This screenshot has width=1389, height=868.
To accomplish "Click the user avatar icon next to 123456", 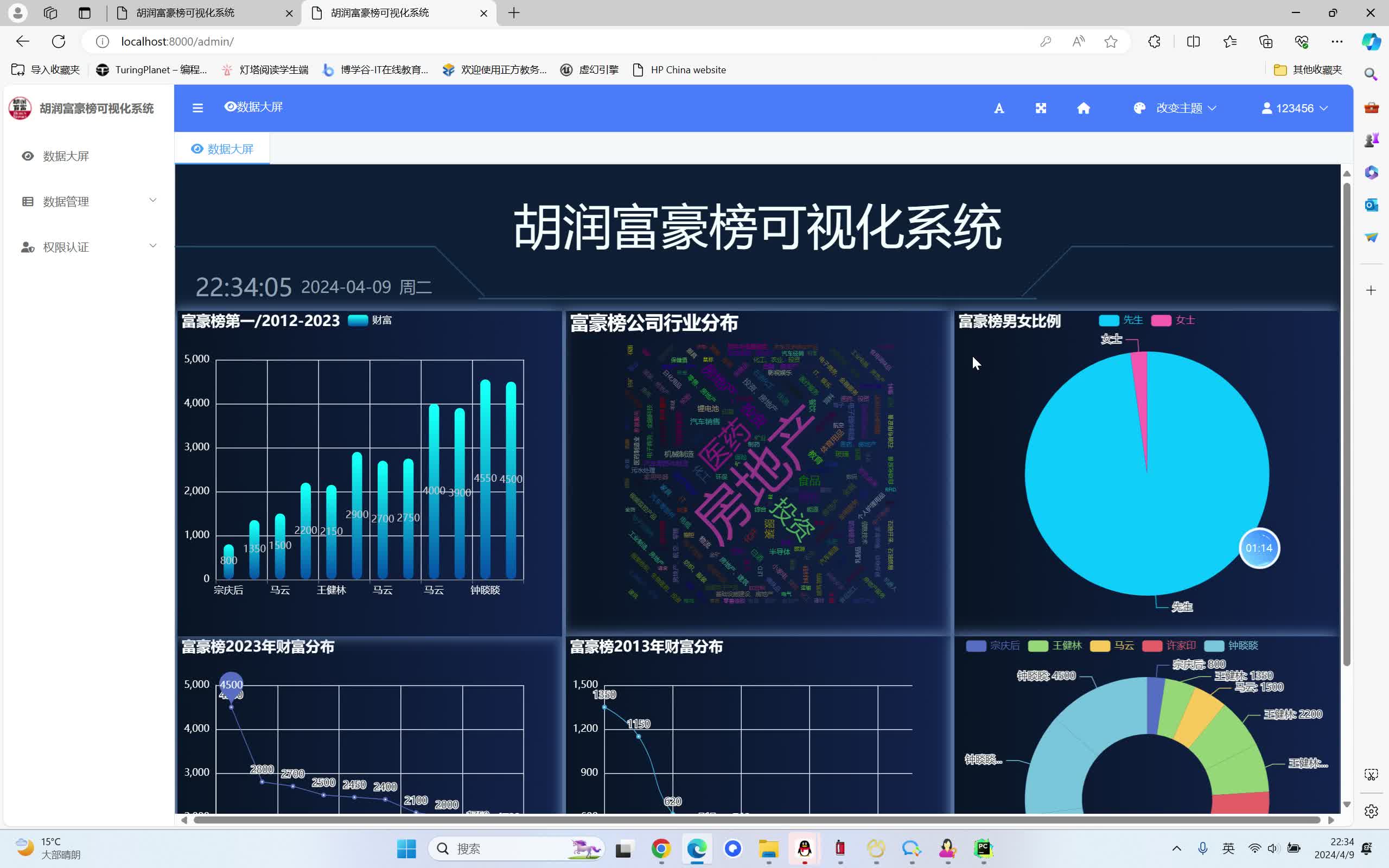I will 1267,107.
